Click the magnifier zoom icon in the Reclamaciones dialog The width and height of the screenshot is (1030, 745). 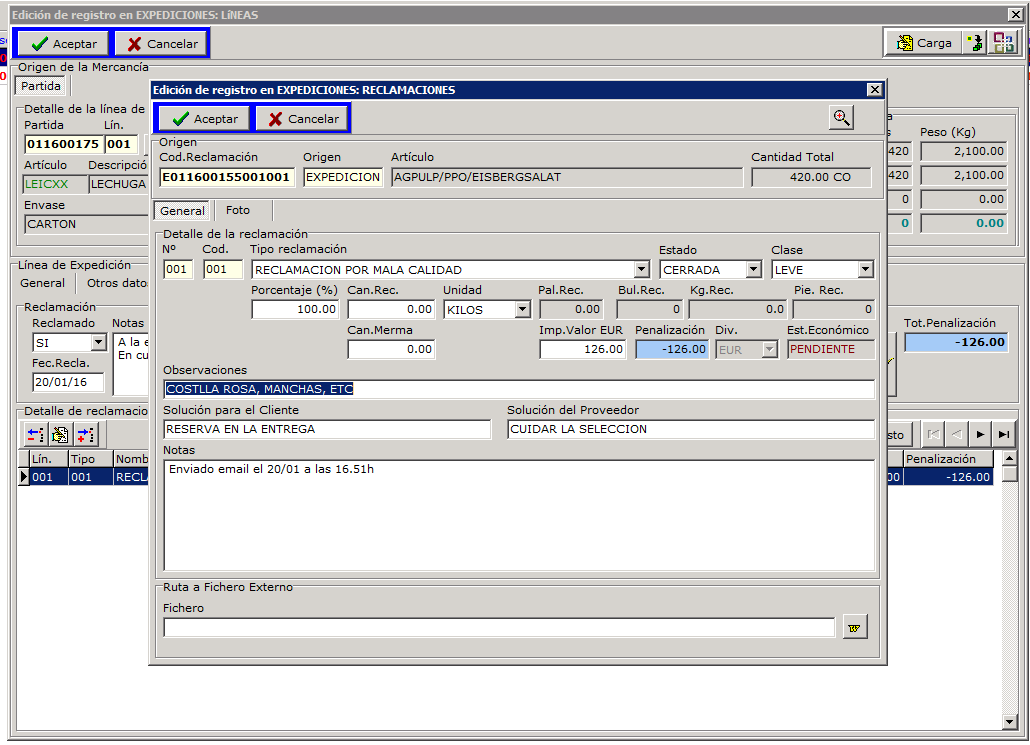pos(842,118)
